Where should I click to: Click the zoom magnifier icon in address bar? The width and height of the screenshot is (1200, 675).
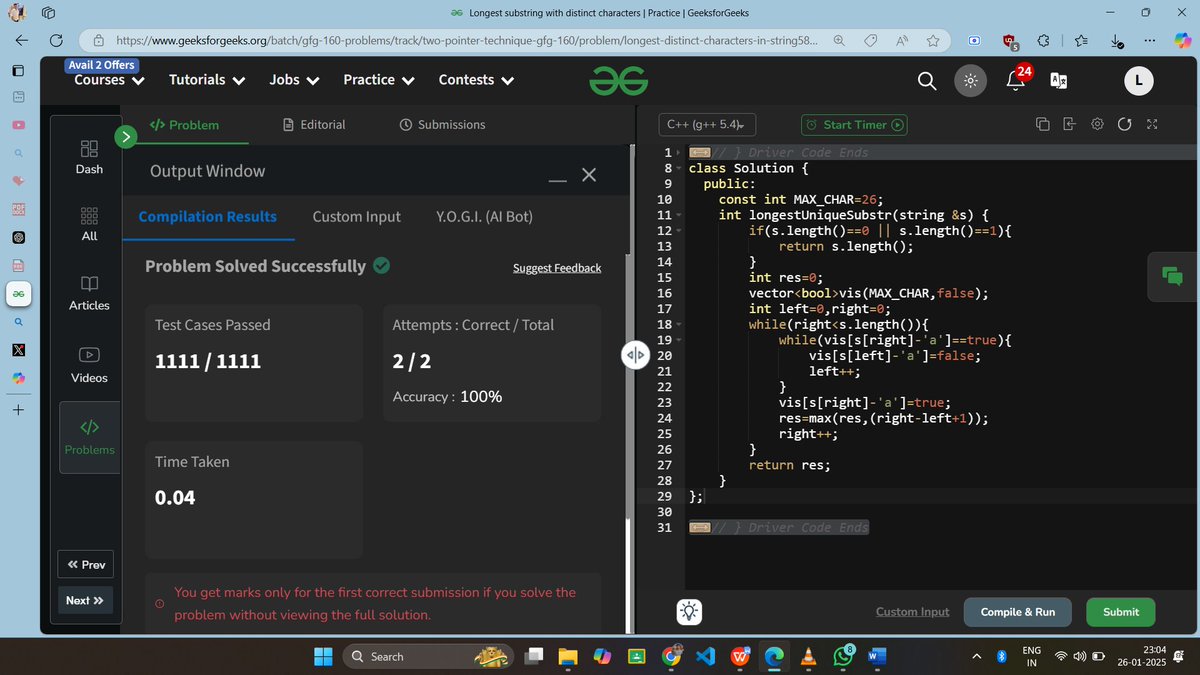pos(839,41)
